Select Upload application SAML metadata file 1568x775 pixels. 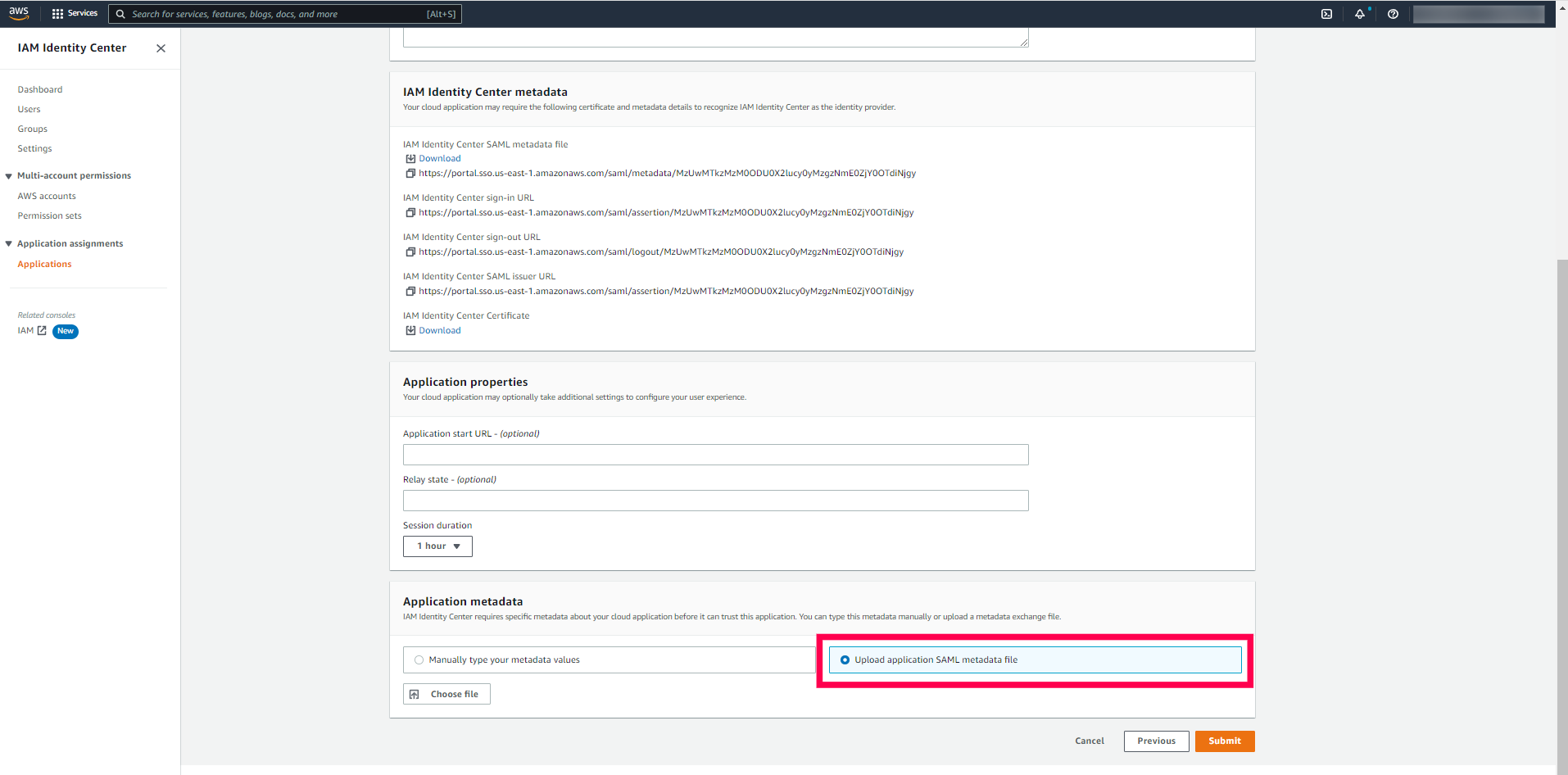pos(1035,660)
